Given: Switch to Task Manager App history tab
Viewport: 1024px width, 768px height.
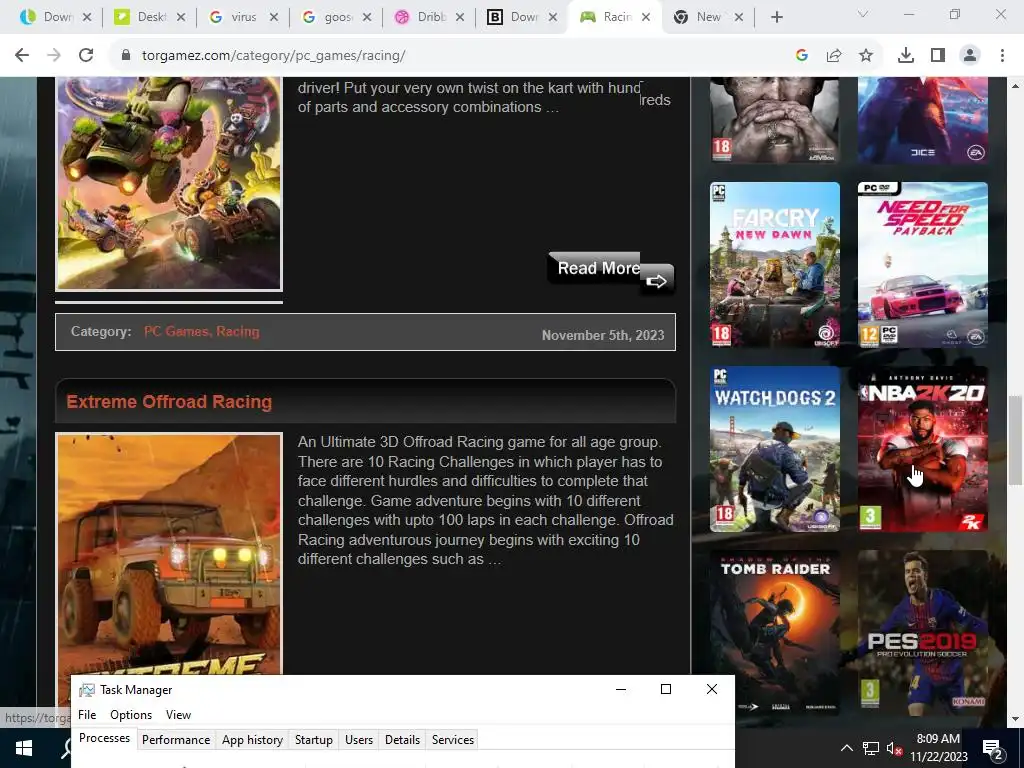Looking at the screenshot, I should (x=252, y=740).
